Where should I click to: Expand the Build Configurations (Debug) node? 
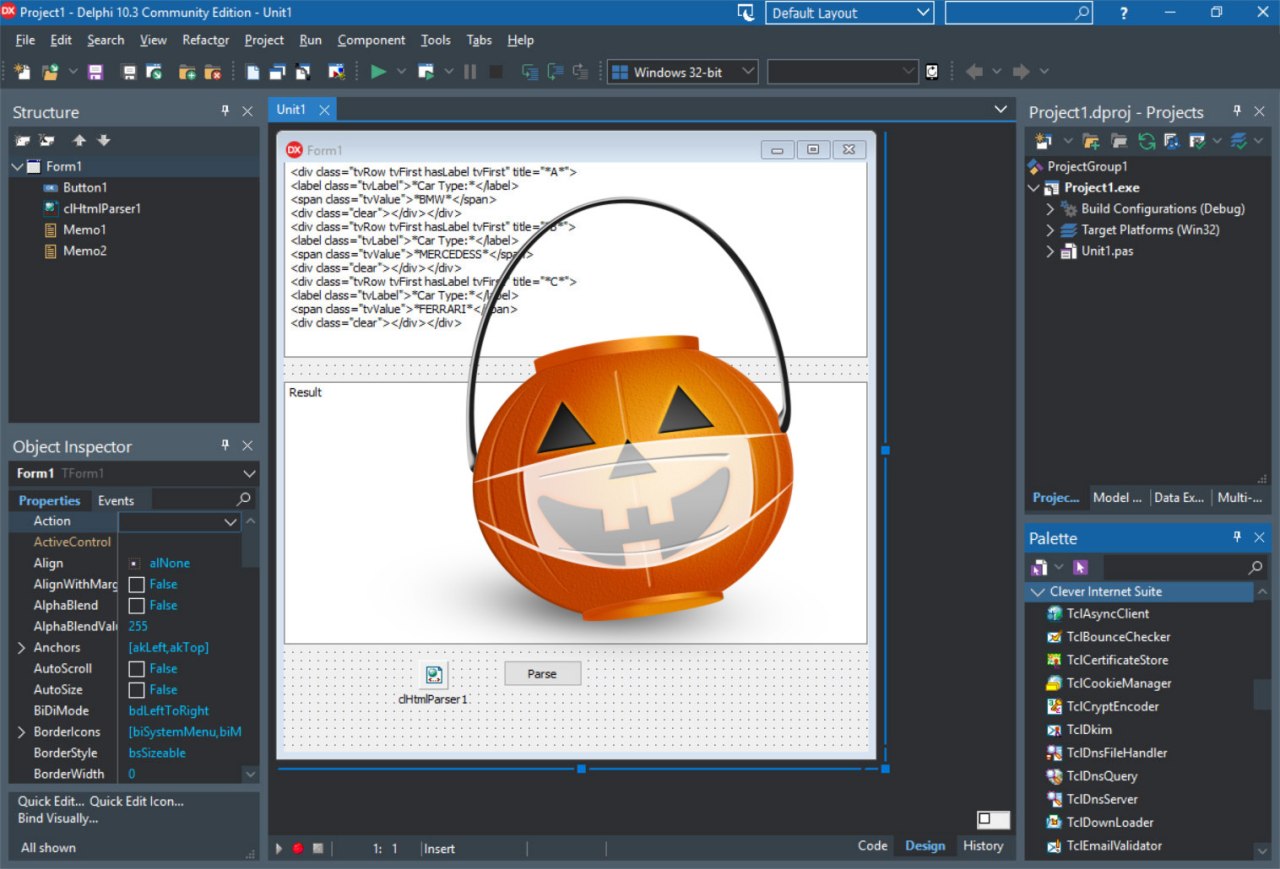pos(1050,209)
